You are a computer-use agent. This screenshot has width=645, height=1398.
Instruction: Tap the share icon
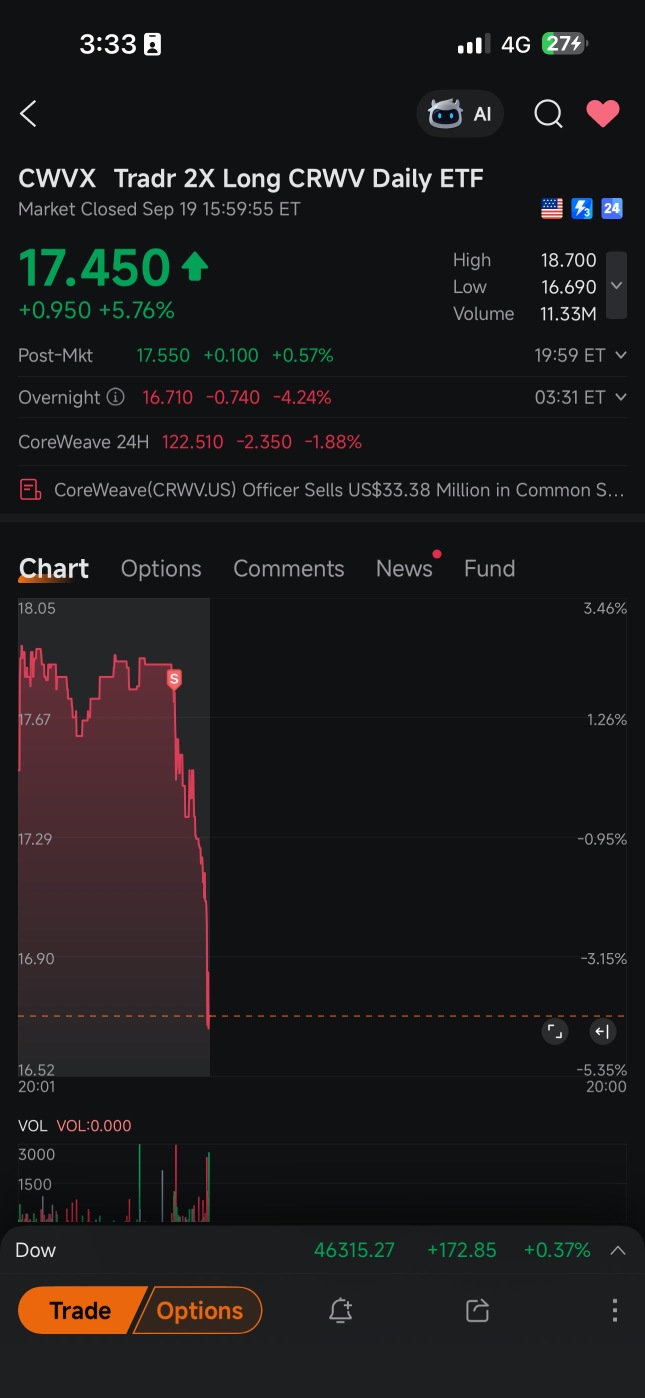click(477, 1311)
